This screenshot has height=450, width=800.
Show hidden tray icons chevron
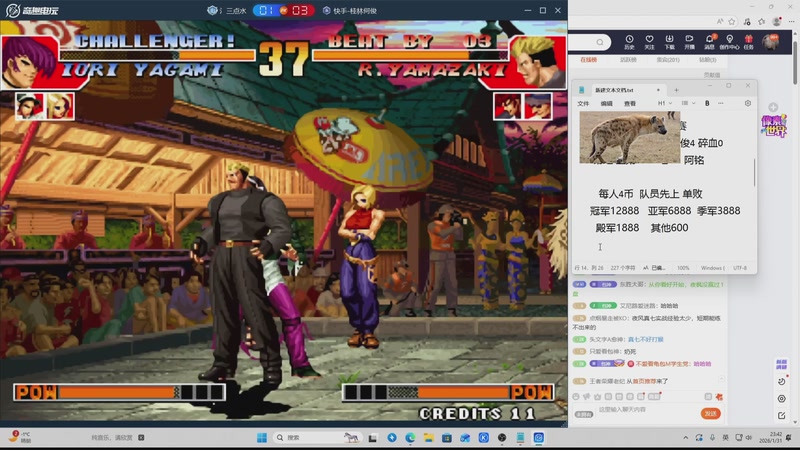point(686,438)
